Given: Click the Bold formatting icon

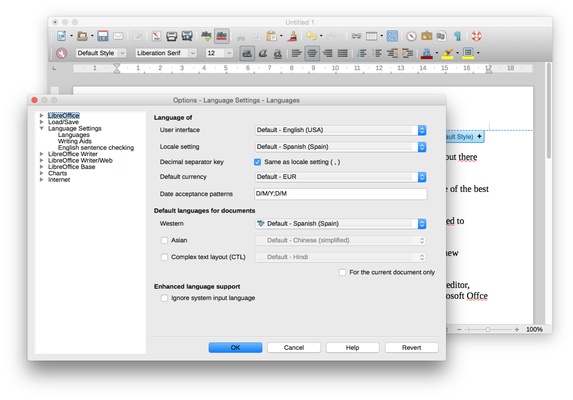Looking at the screenshot, I should (247, 53).
